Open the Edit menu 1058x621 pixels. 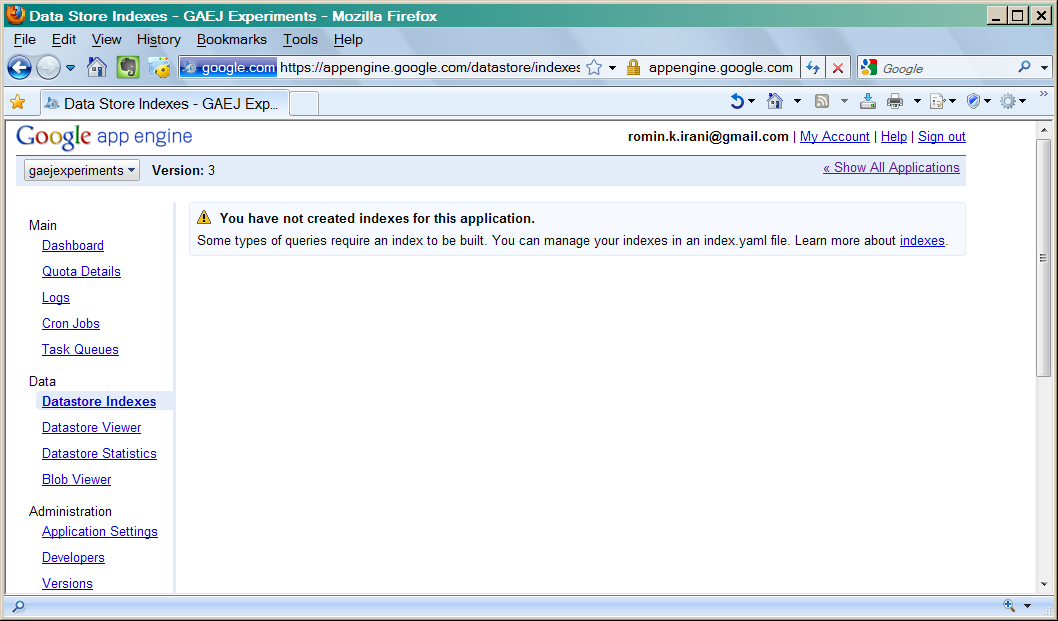[x=64, y=40]
